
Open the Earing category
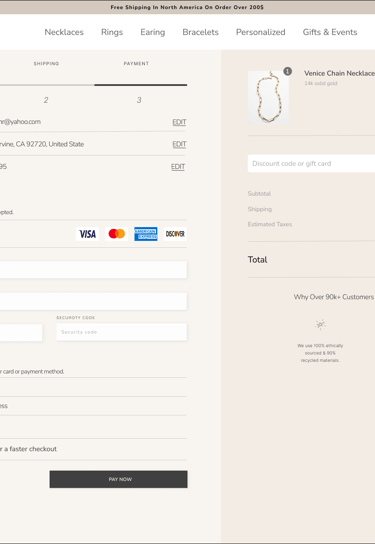[153, 32]
